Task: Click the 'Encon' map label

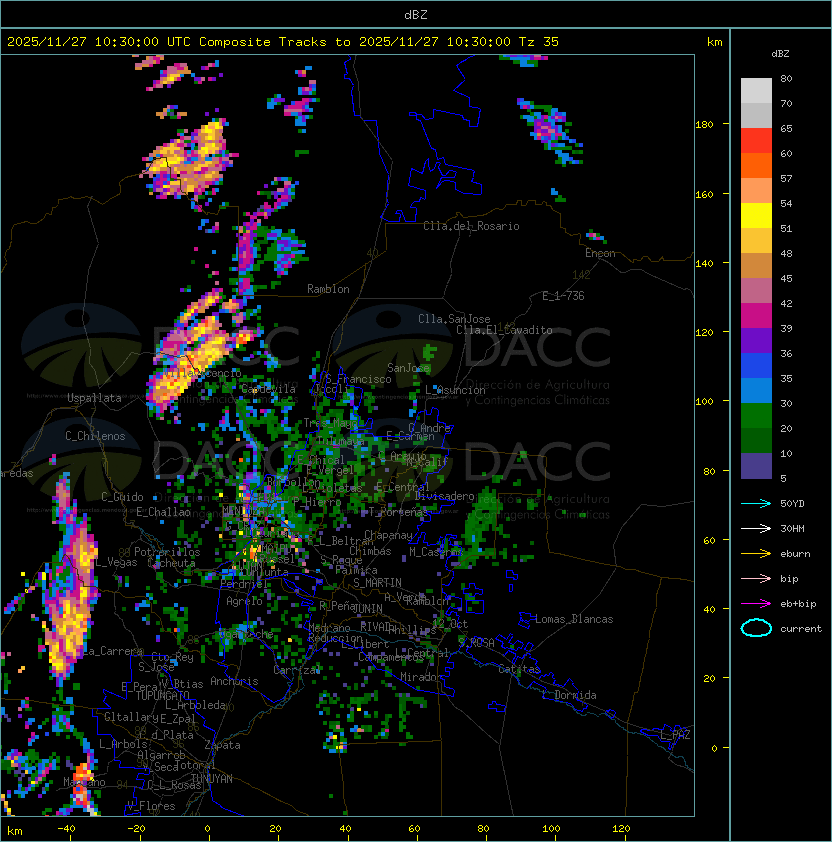Action: tap(600, 253)
